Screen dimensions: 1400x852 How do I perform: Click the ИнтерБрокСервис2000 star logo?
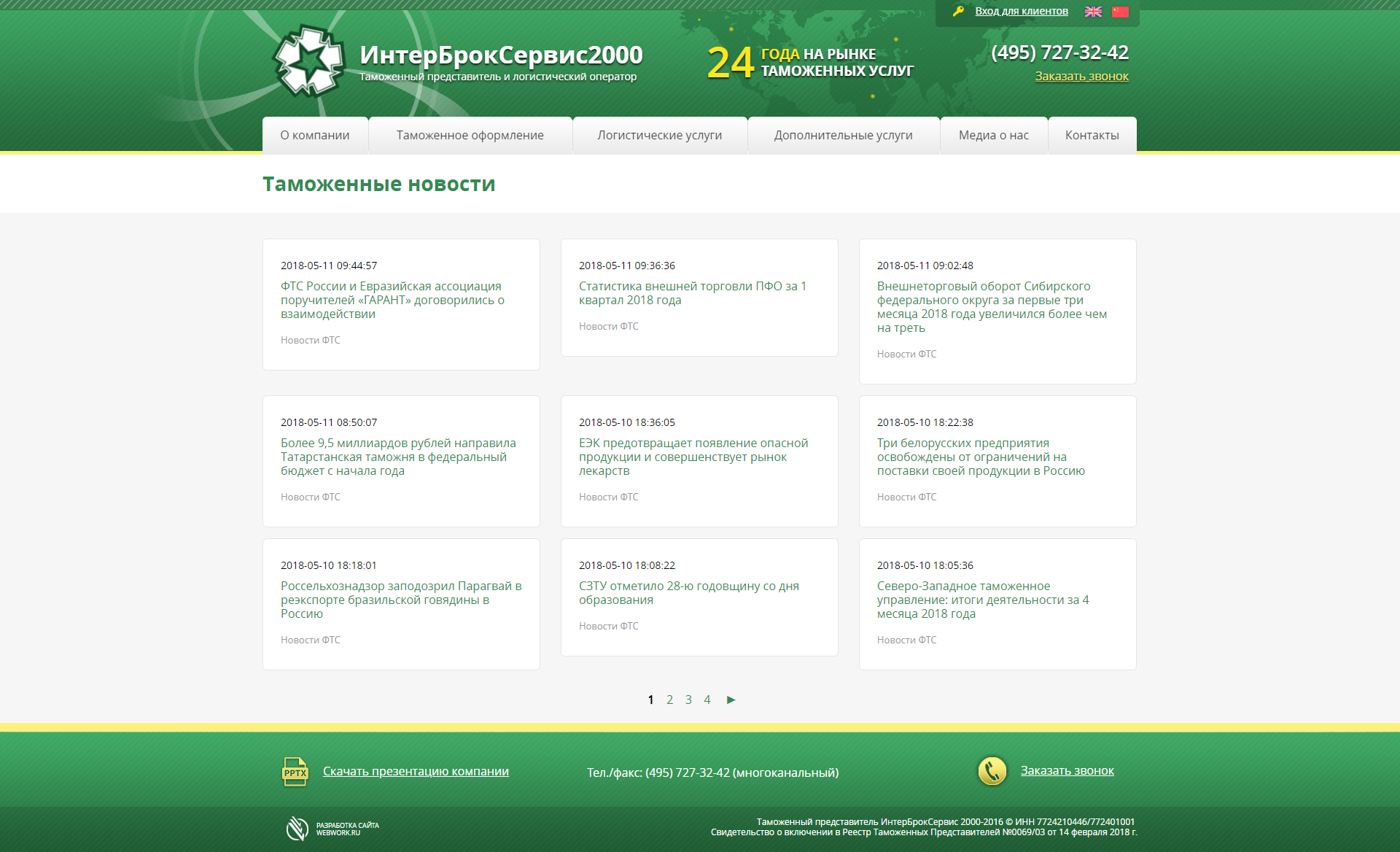(308, 61)
